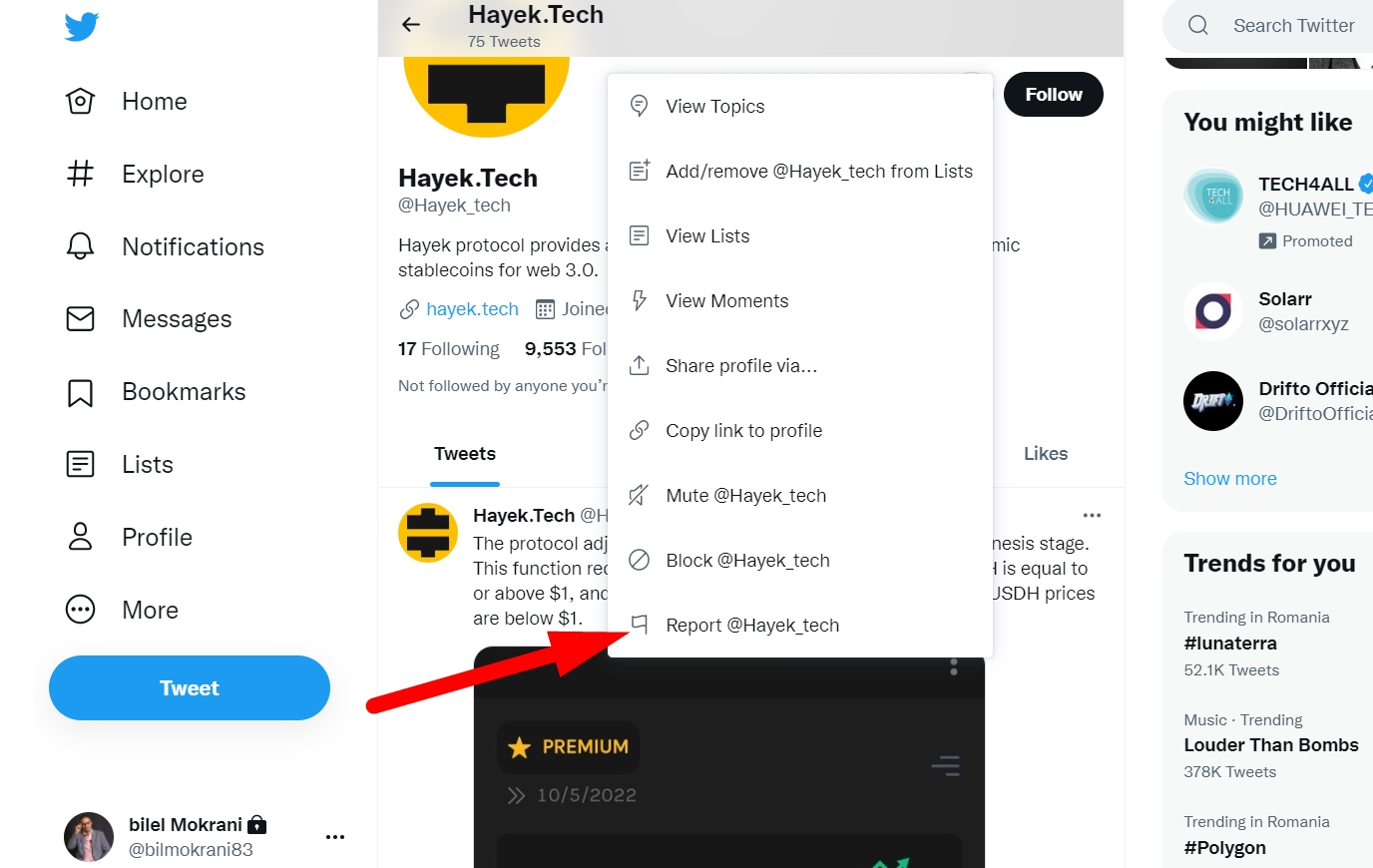Click the TECH4ALL avatar
Image resolution: width=1373 pixels, height=868 pixels.
1213,197
